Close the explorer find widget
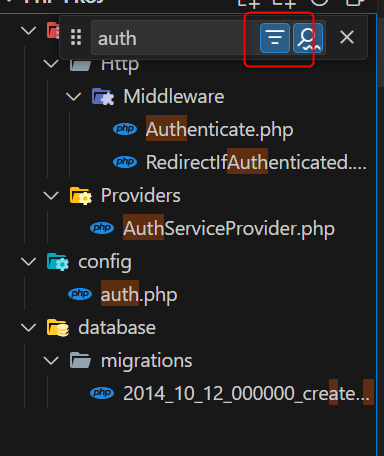 pos(347,37)
